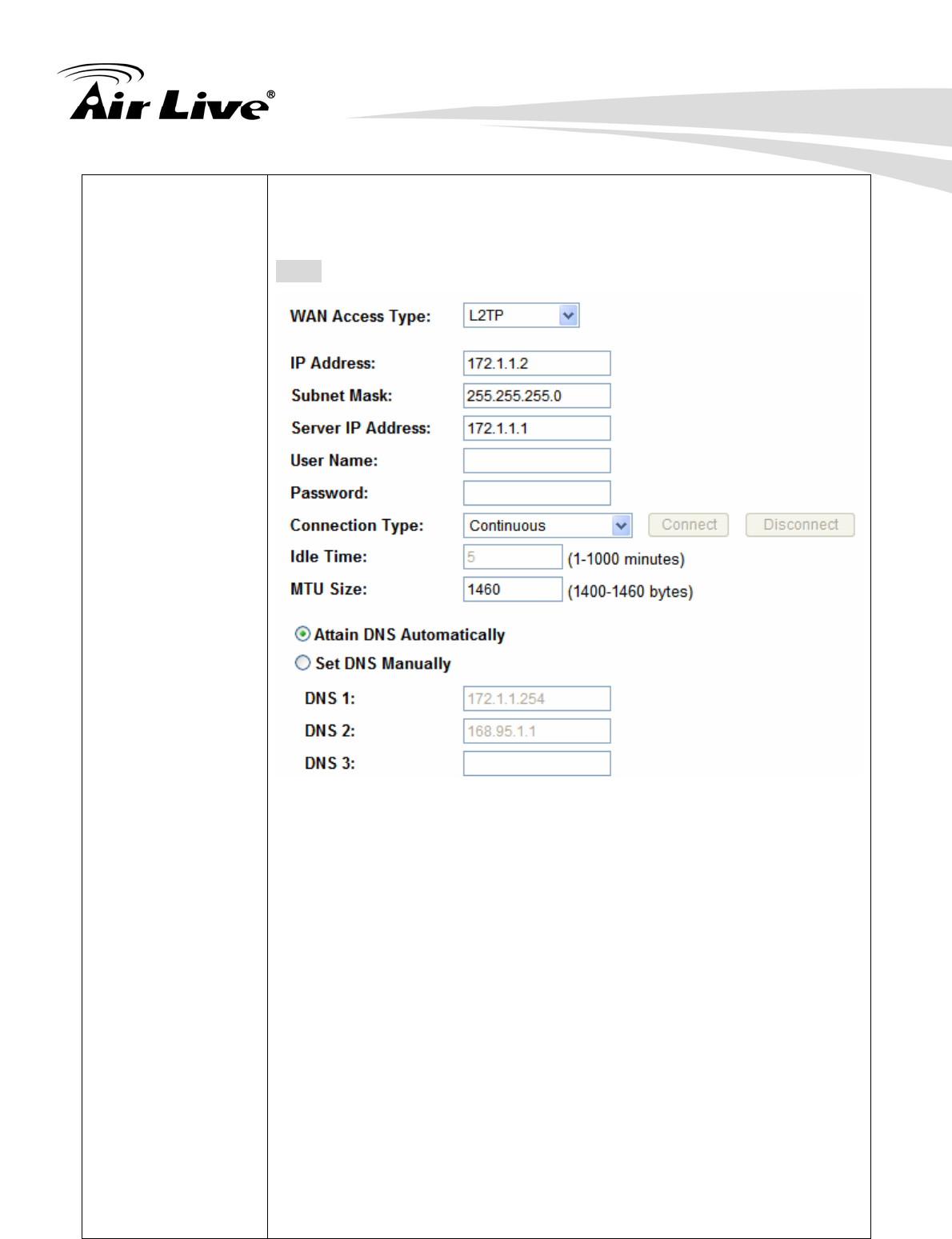
Task: Click the MTU Size field
Action: 513,590
